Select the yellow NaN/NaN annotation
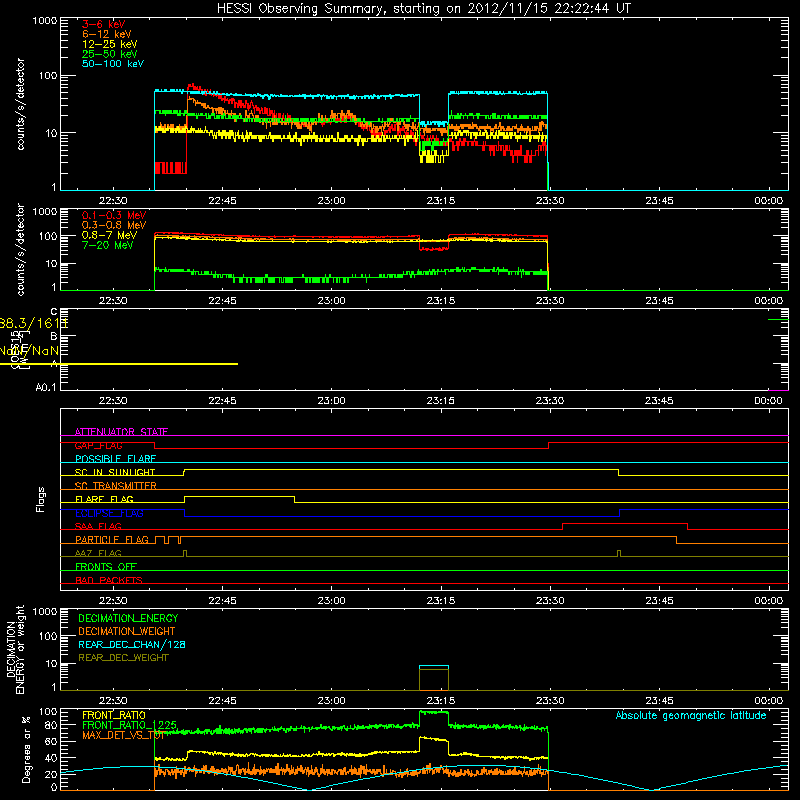Viewport: 800px width, 800px height. coord(29,351)
